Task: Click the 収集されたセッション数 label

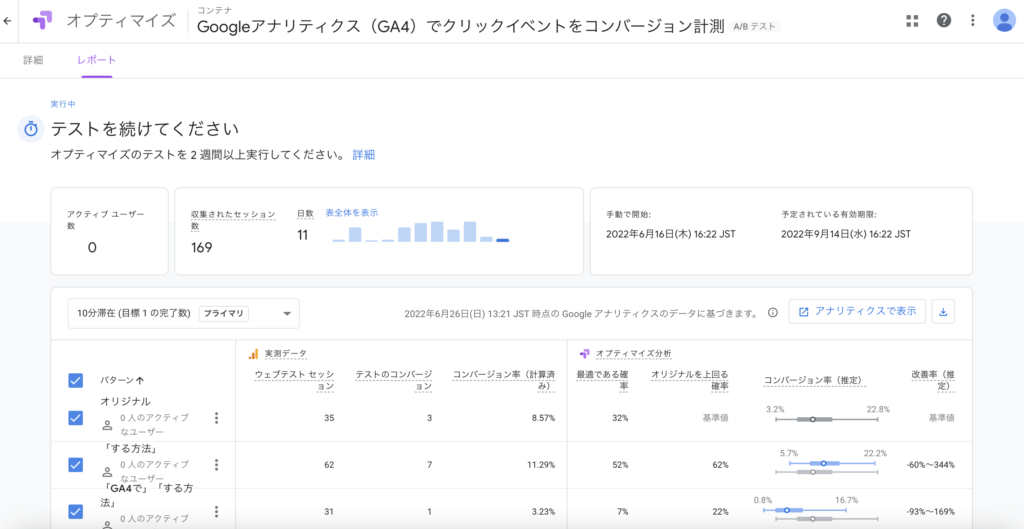Action: pyautogui.click(x=233, y=219)
